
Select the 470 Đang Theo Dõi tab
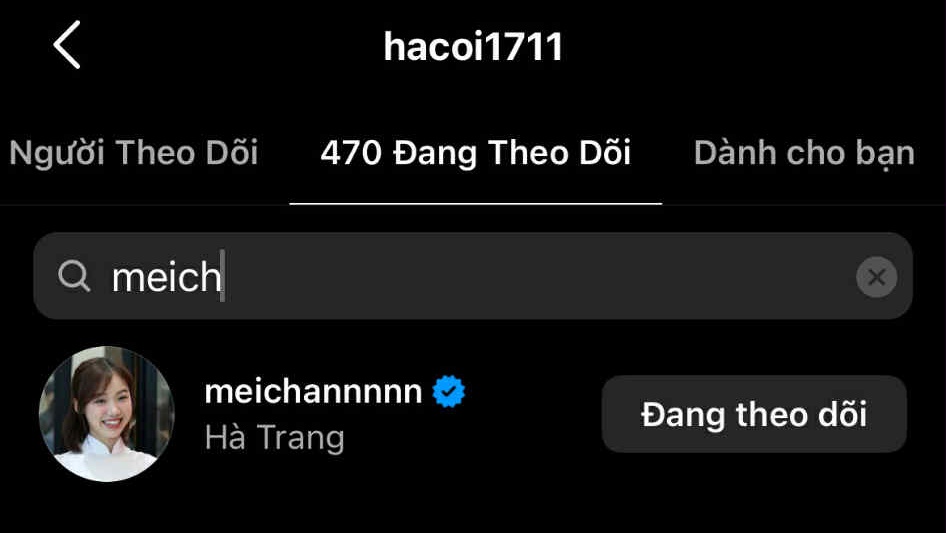pos(475,152)
